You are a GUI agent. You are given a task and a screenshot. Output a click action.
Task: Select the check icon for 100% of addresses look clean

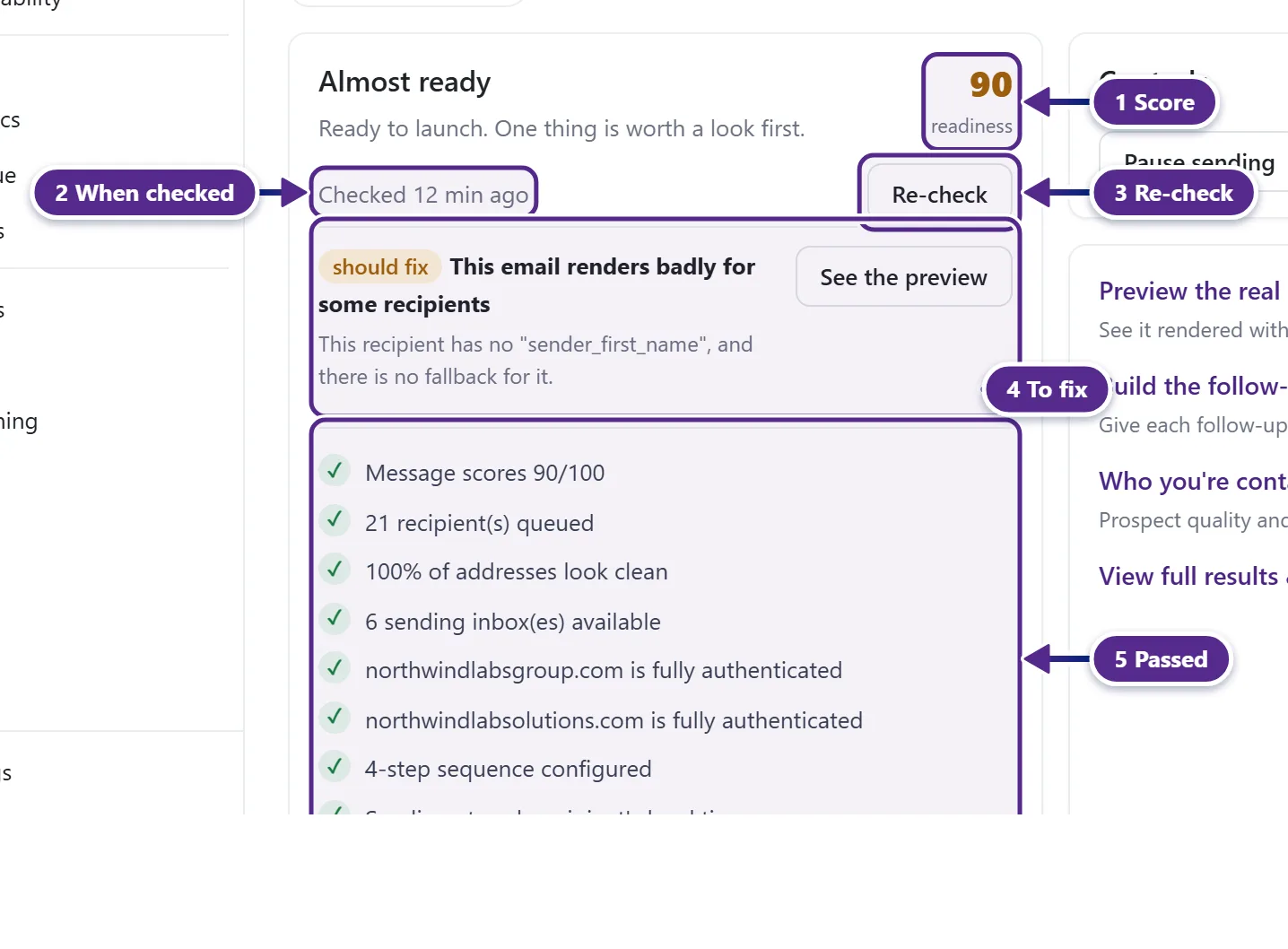click(335, 570)
